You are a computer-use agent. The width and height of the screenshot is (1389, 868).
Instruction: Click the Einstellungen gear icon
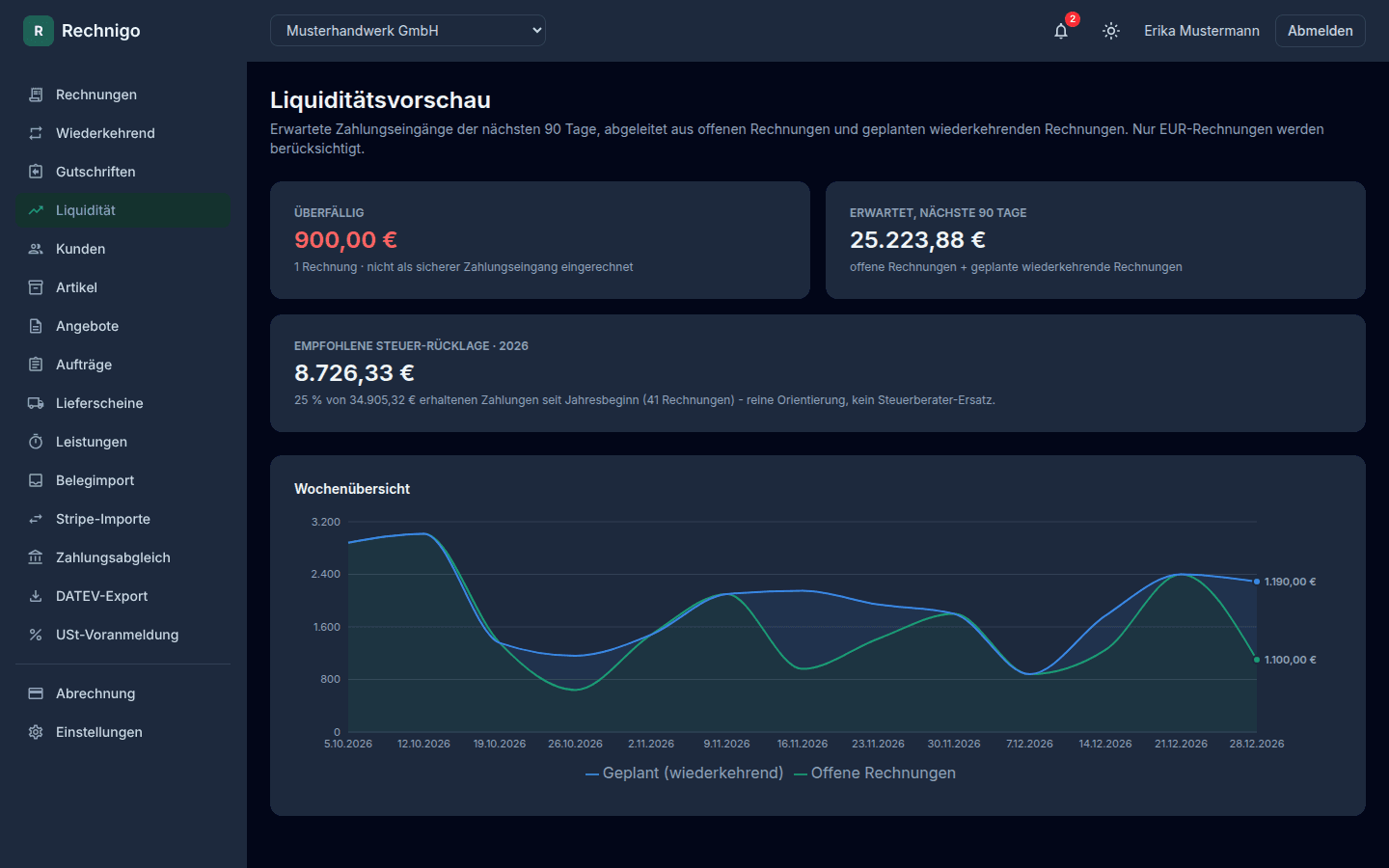36,732
